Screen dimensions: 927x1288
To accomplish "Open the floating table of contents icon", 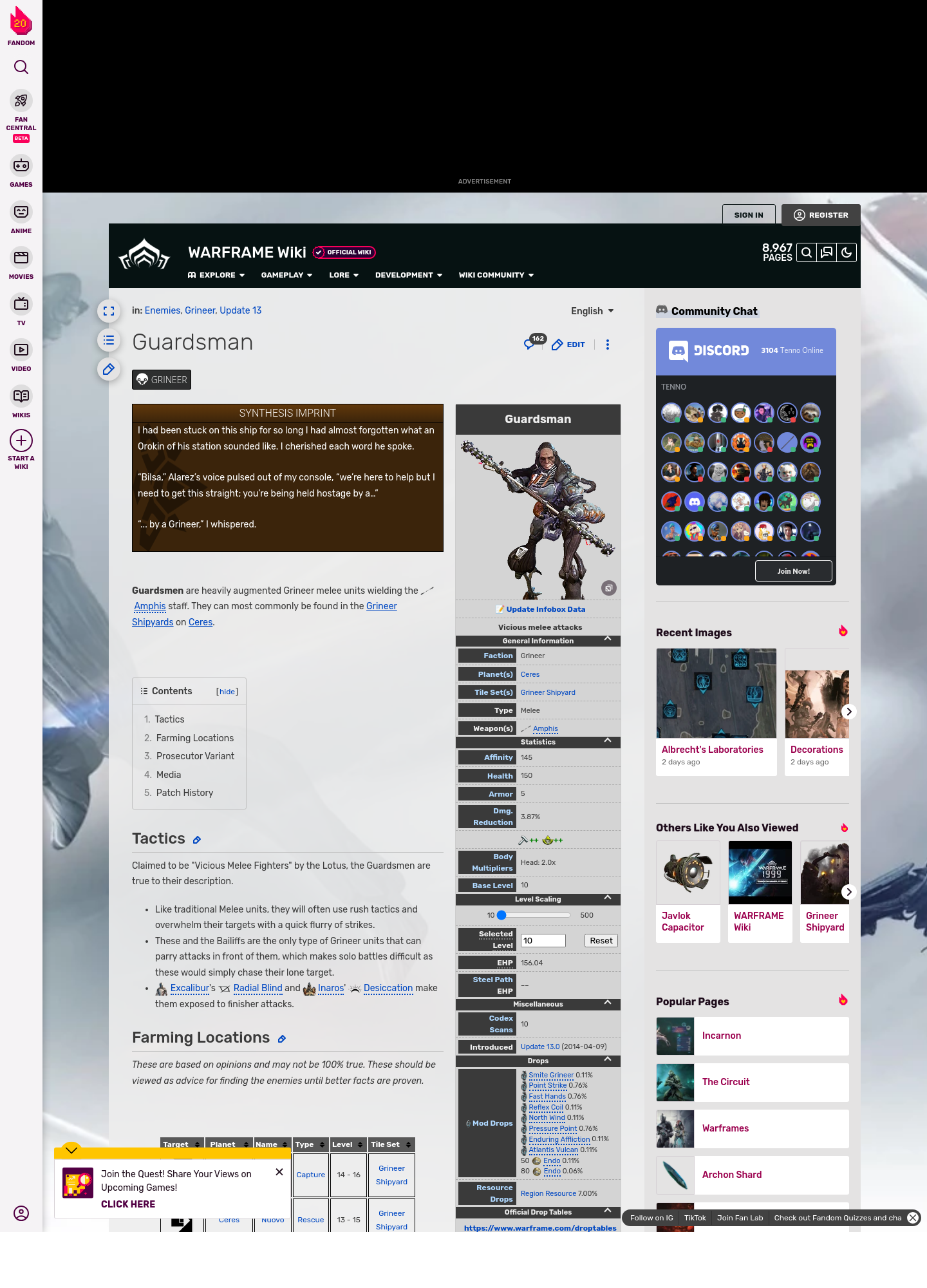I will [x=109, y=340].
